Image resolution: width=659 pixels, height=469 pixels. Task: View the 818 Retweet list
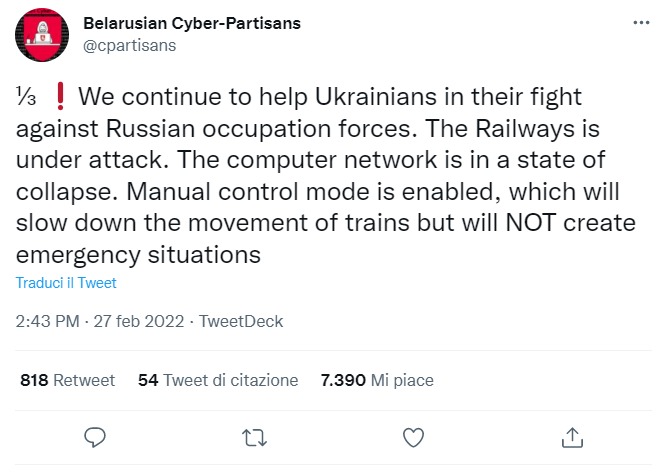click(67, 381)
